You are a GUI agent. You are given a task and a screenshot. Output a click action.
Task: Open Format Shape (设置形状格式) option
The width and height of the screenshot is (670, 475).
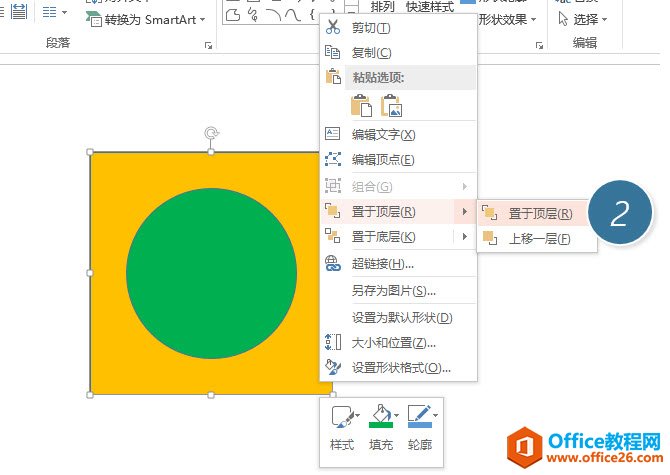coord(398,367)
